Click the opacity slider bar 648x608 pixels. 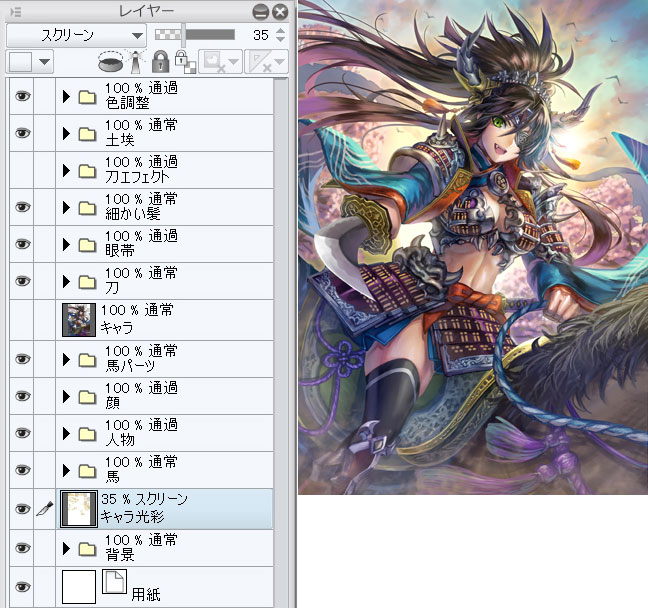(195, 35)
